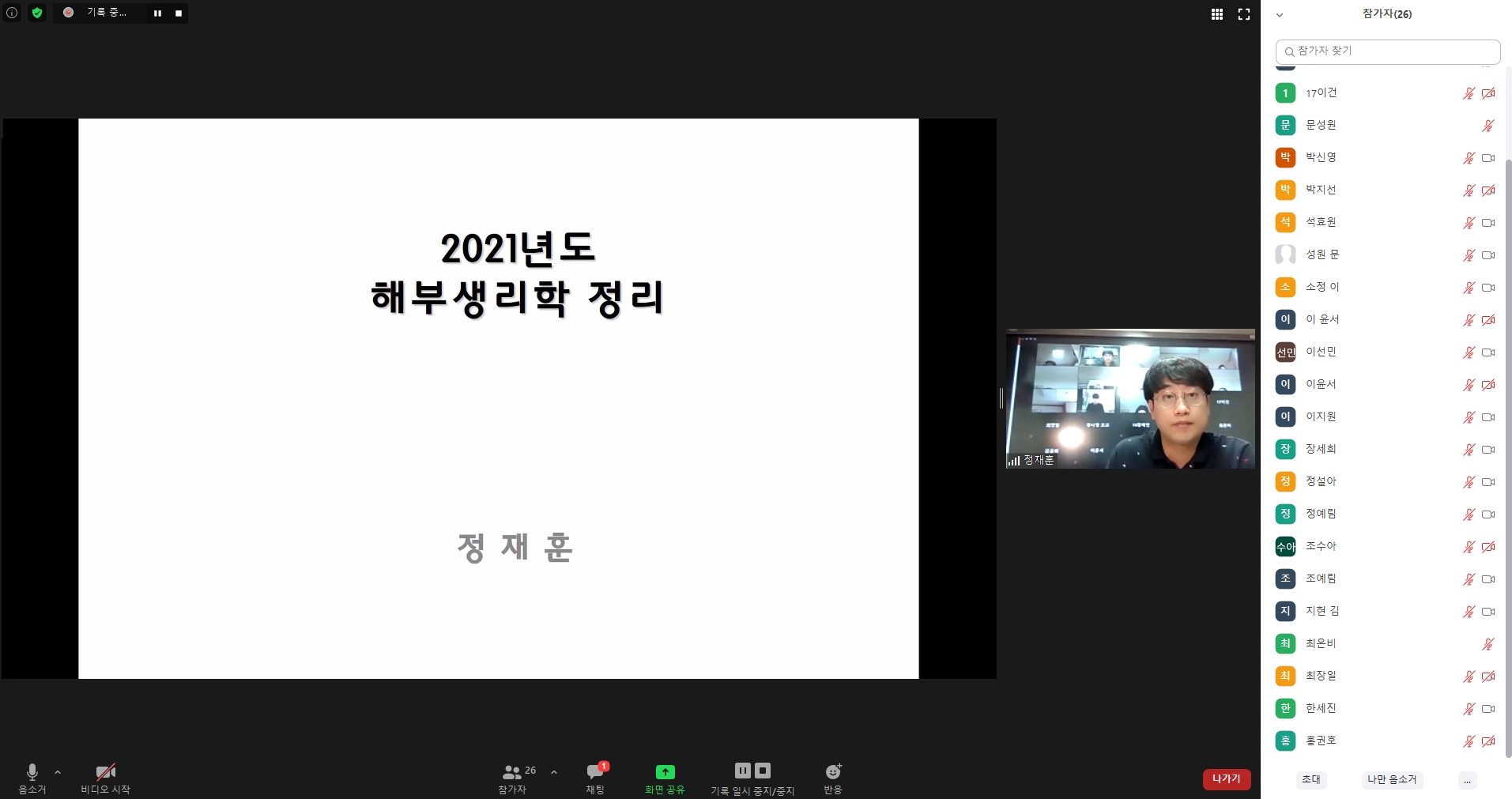This screenshot has height=799, width=1512.
Task: Open audio options arrow next to 음소거
Action: click(x=56, y=772)
